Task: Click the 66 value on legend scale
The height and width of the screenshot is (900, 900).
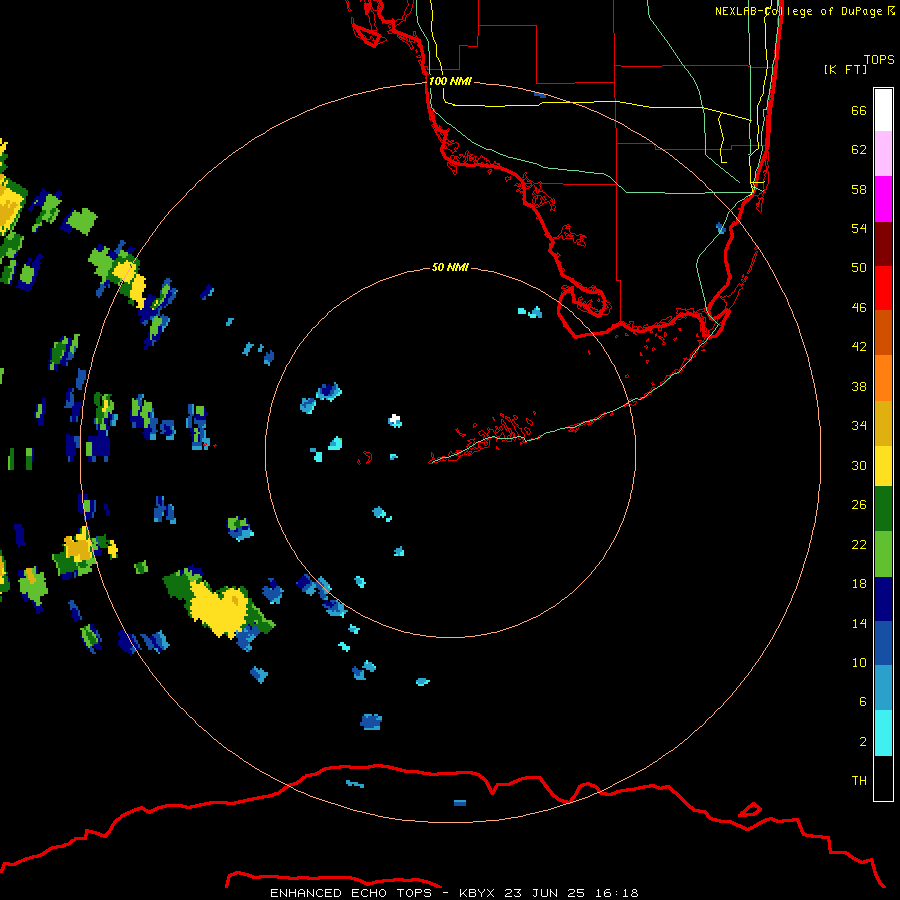Action: 859,110
